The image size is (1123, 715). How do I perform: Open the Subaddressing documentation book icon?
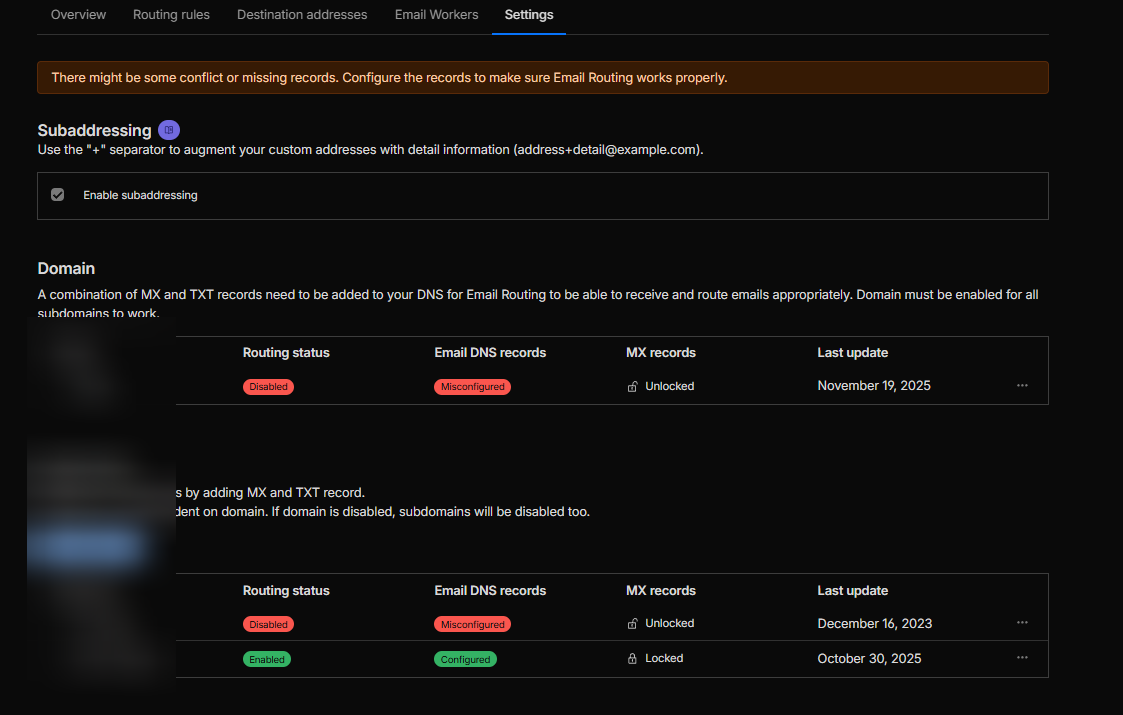coord(169,130)
